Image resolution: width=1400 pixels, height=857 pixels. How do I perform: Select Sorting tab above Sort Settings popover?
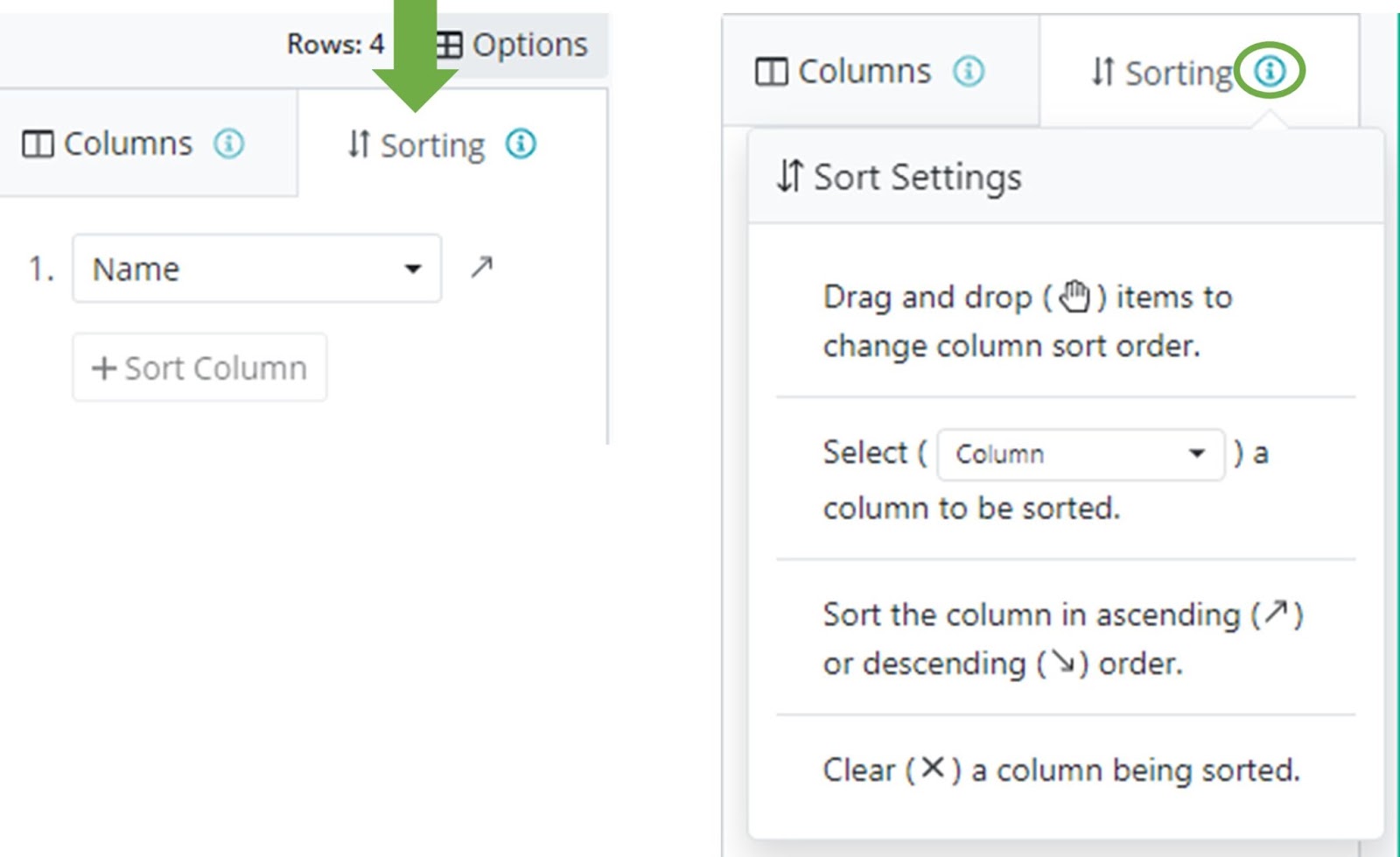(1162, 73)
